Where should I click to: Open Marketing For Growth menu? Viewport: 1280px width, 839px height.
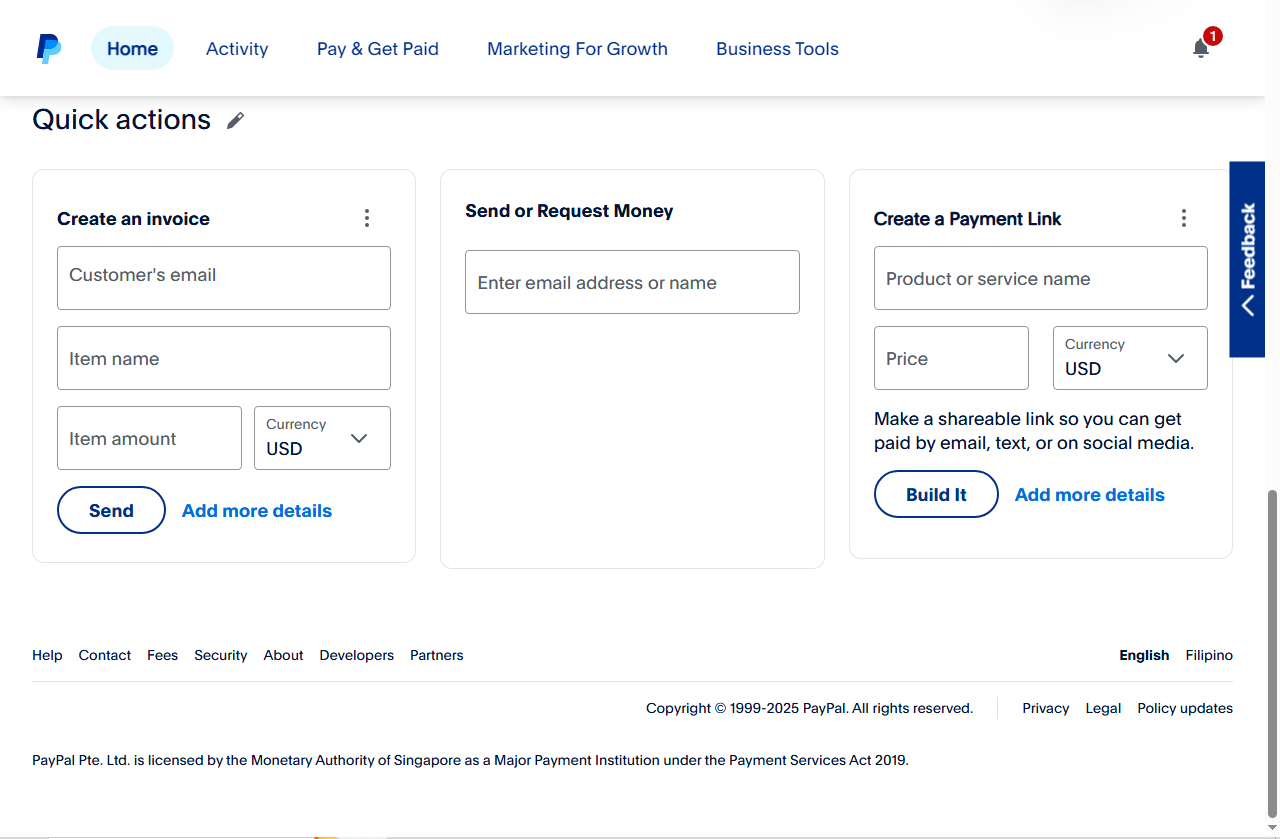point(577,49)
